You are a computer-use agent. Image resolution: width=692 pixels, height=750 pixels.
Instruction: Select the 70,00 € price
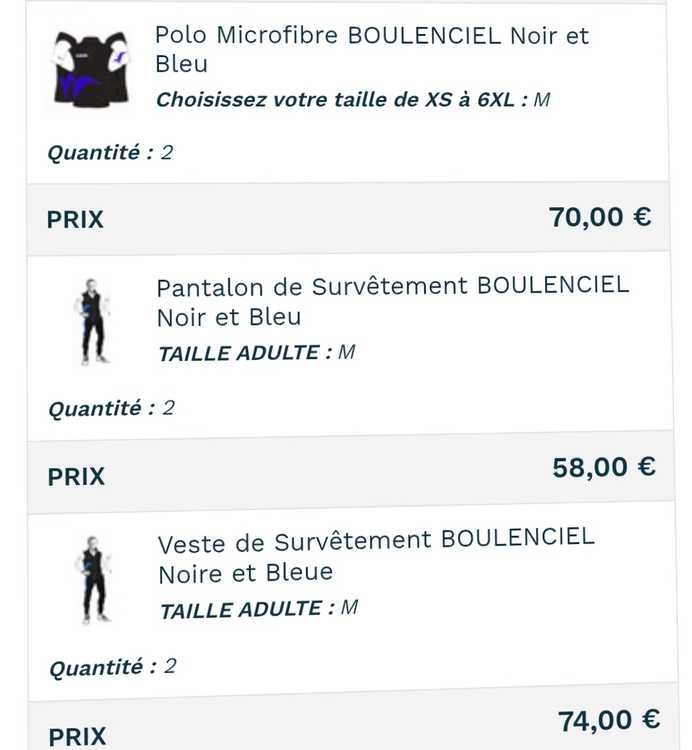[600, 216]
